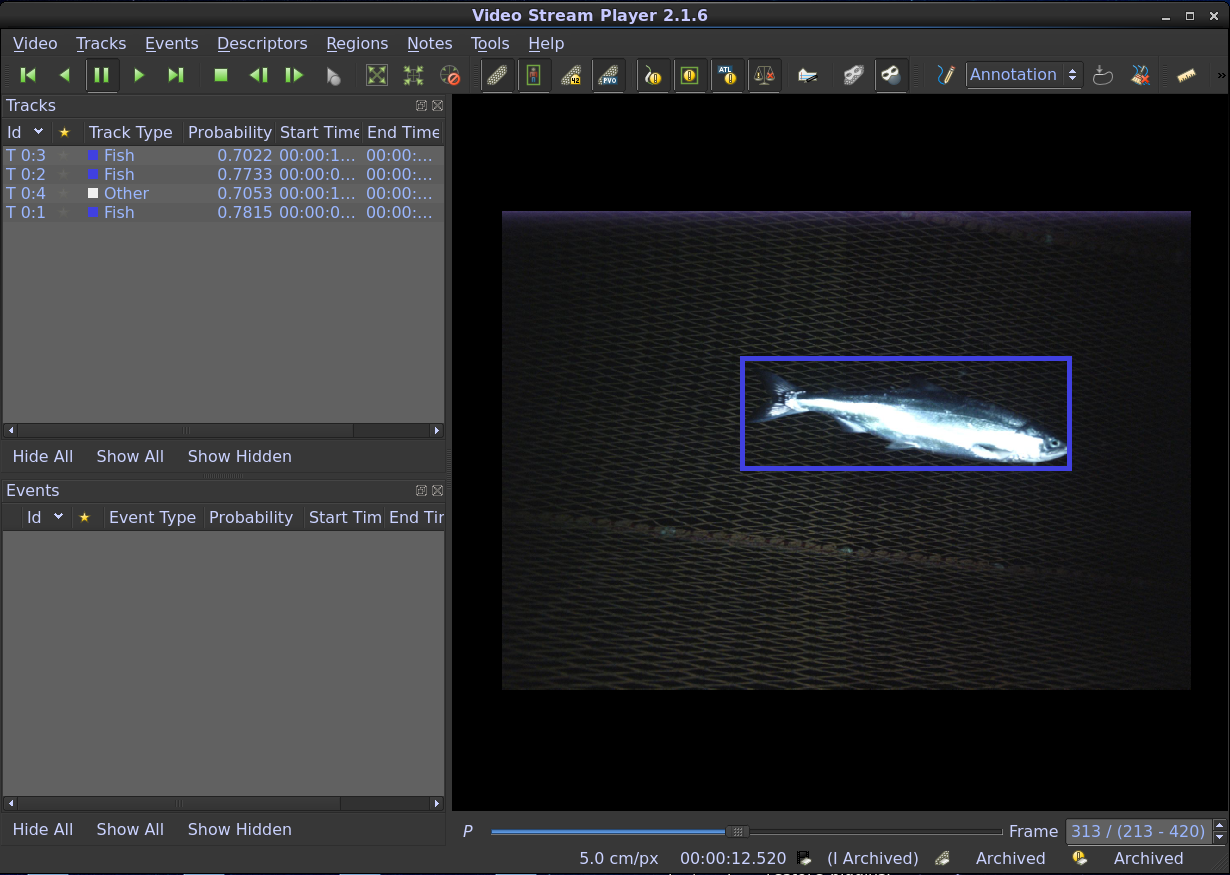Open the ATL probability tool
The image size is (1230, 875).
pyautogui.click(x=728, y=75)
